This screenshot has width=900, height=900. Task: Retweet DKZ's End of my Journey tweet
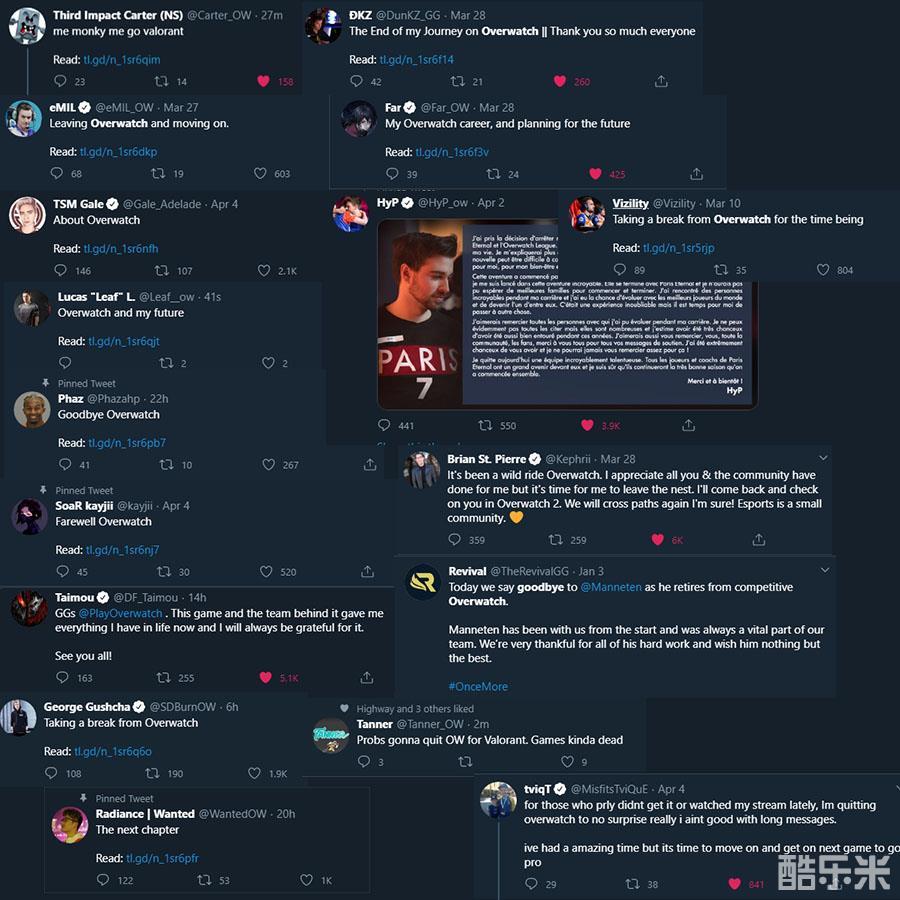457,81
